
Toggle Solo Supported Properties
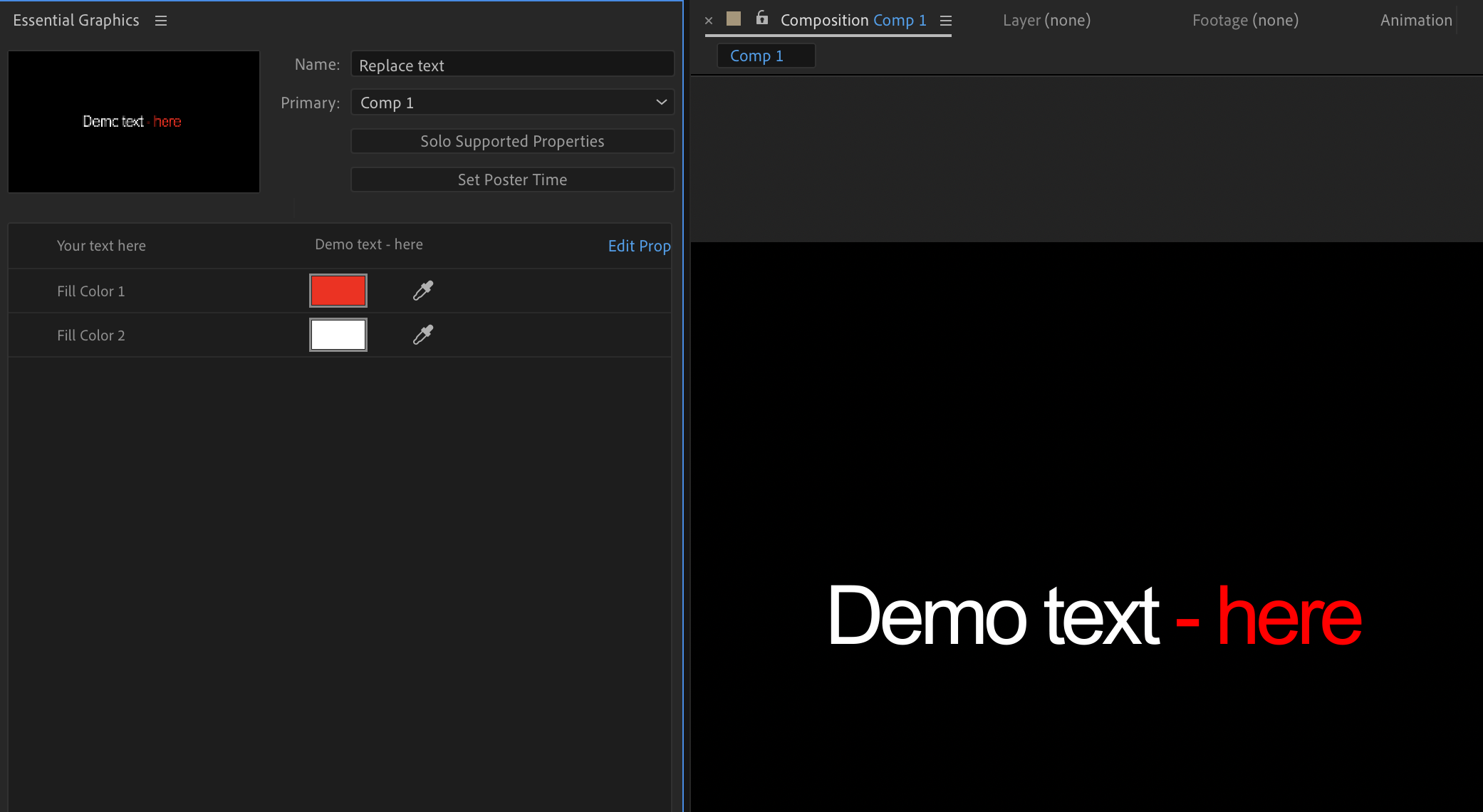pyautogui.click(x=511, y=140)
